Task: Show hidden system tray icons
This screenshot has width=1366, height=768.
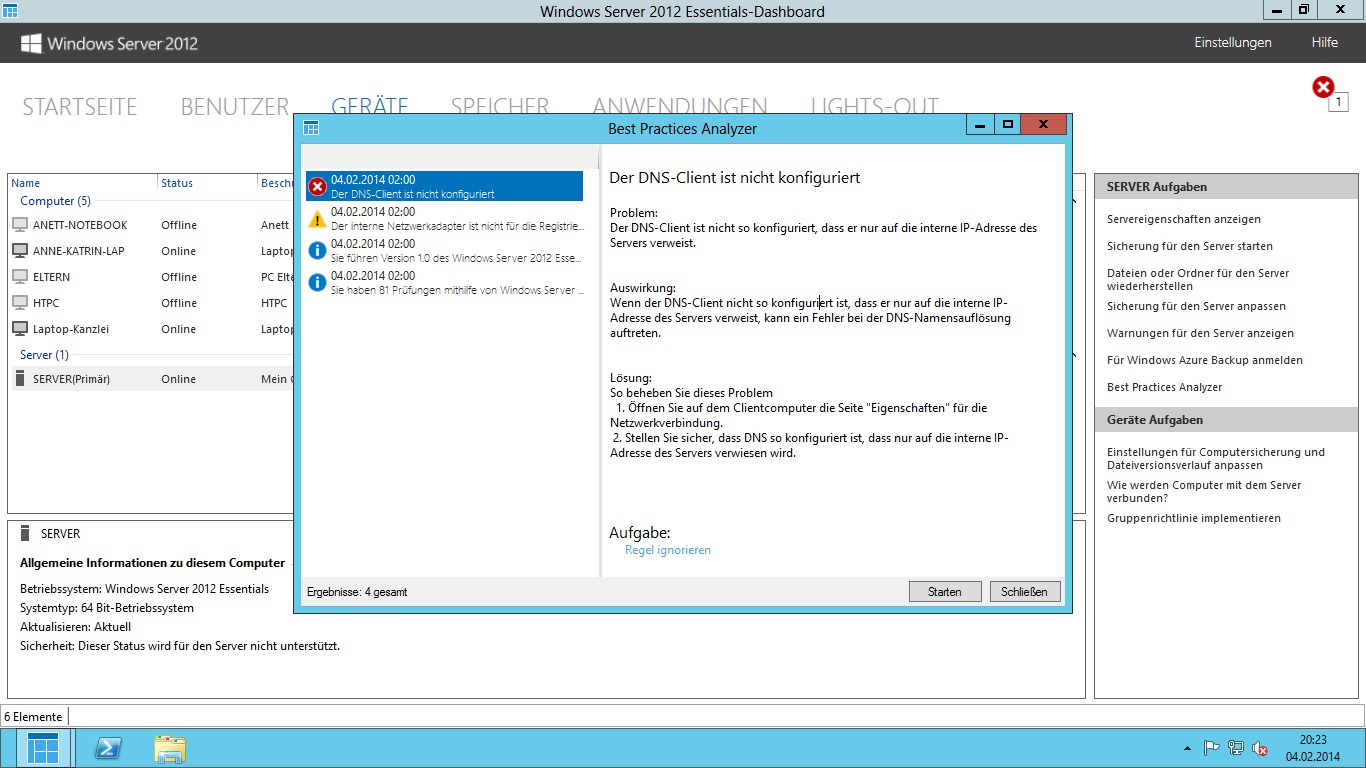Action: pyautogui.click(x=1187, y=748)
